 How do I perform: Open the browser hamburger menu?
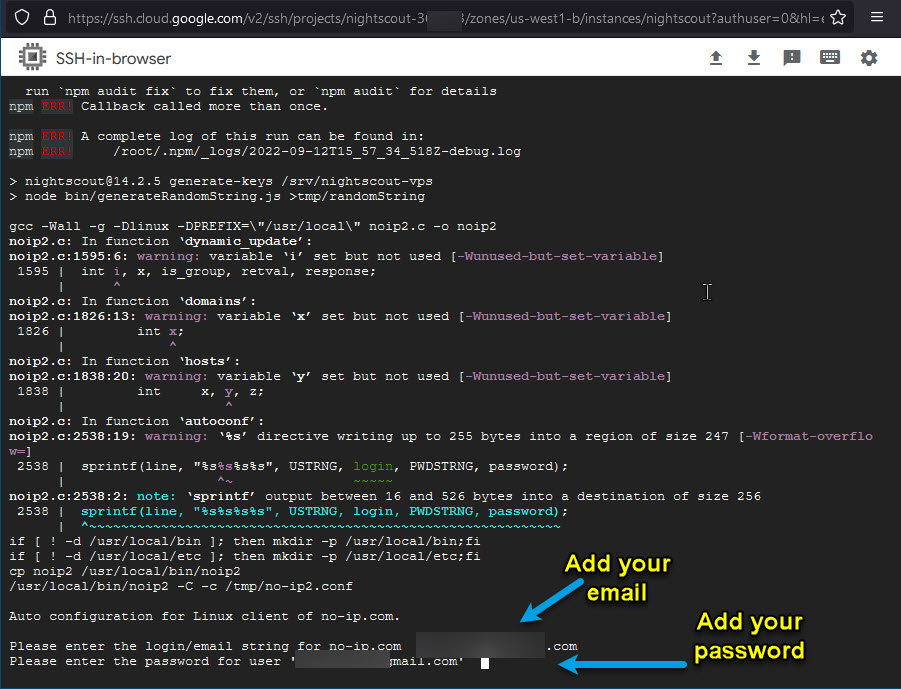877,17
